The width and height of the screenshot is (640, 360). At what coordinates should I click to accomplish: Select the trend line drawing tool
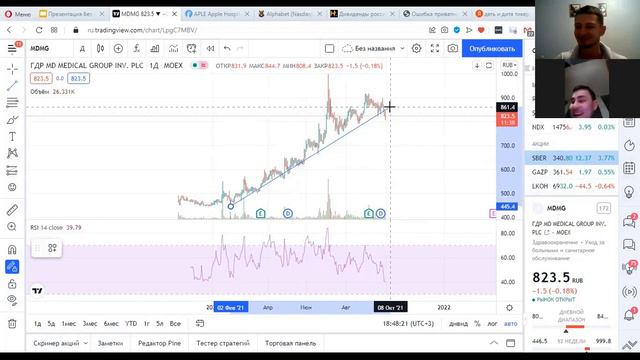[x=12, y=86]
